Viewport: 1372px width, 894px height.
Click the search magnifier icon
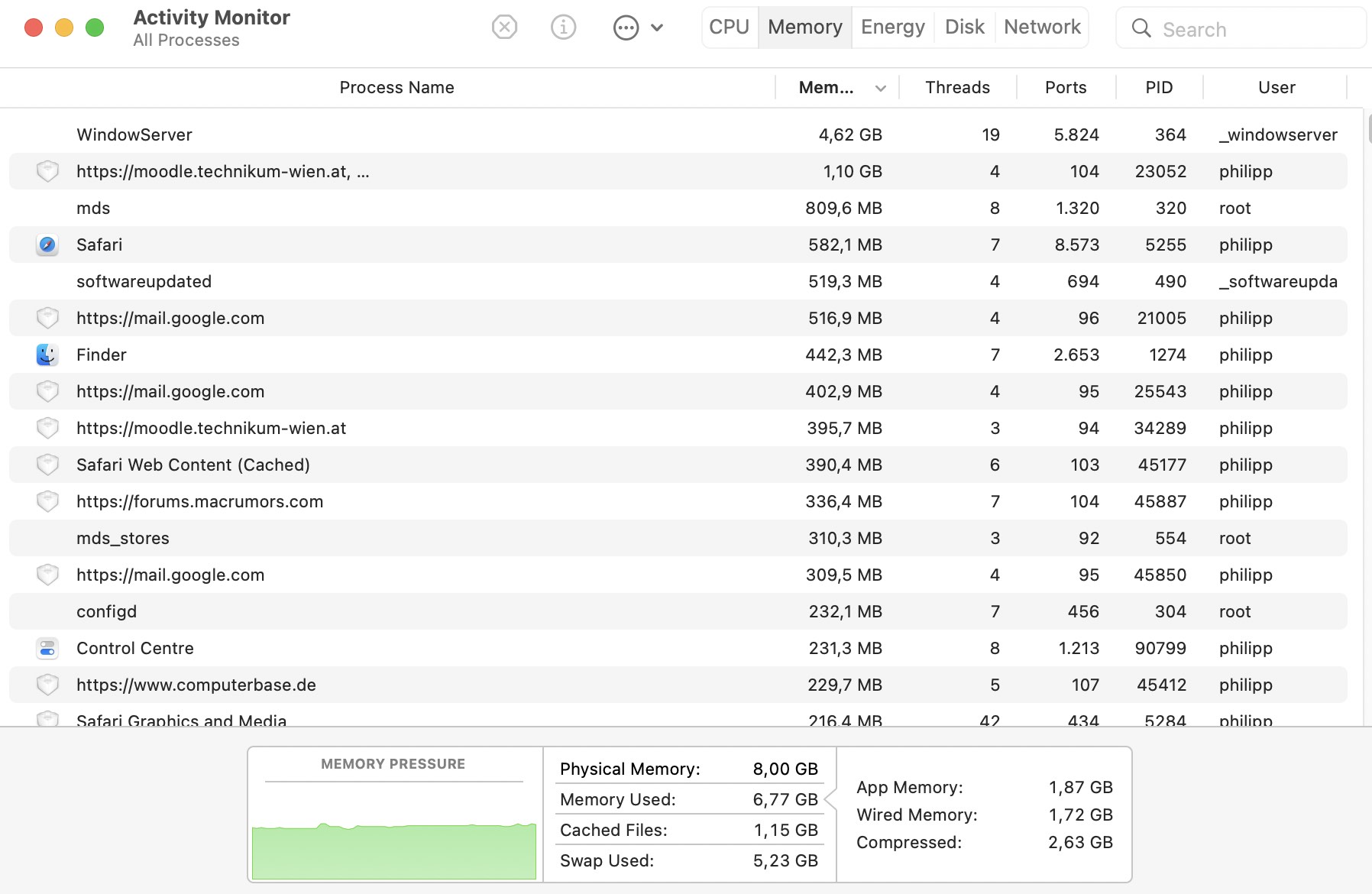click(x=1141, y=29)
